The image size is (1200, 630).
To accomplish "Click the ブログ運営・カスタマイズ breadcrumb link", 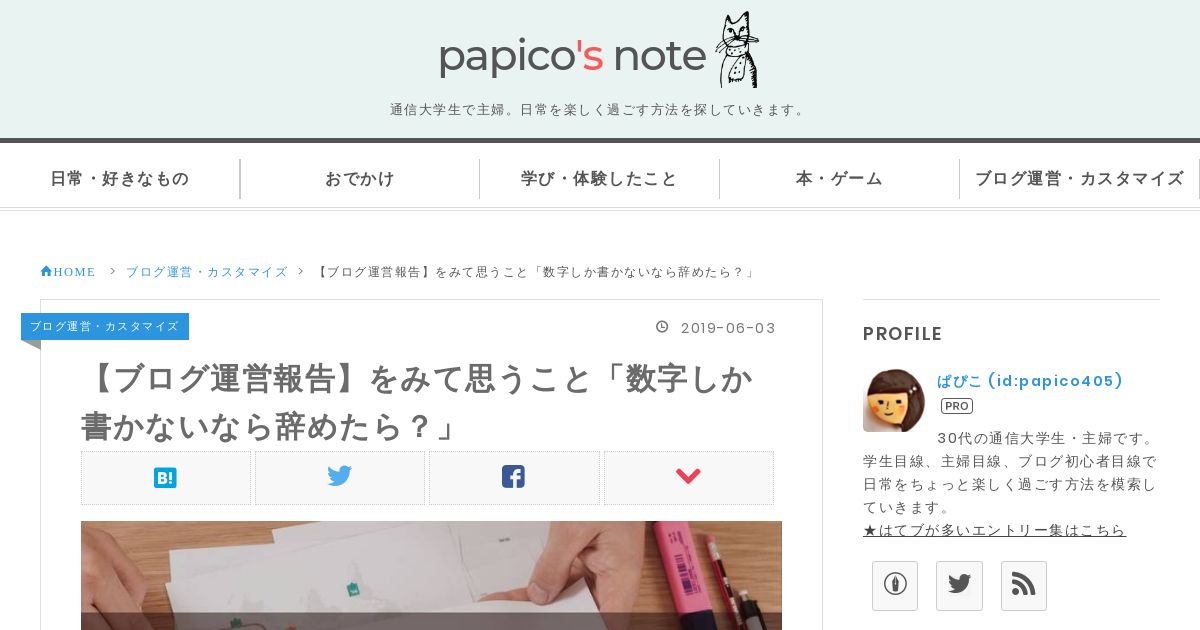I will [x=207, y=272].
